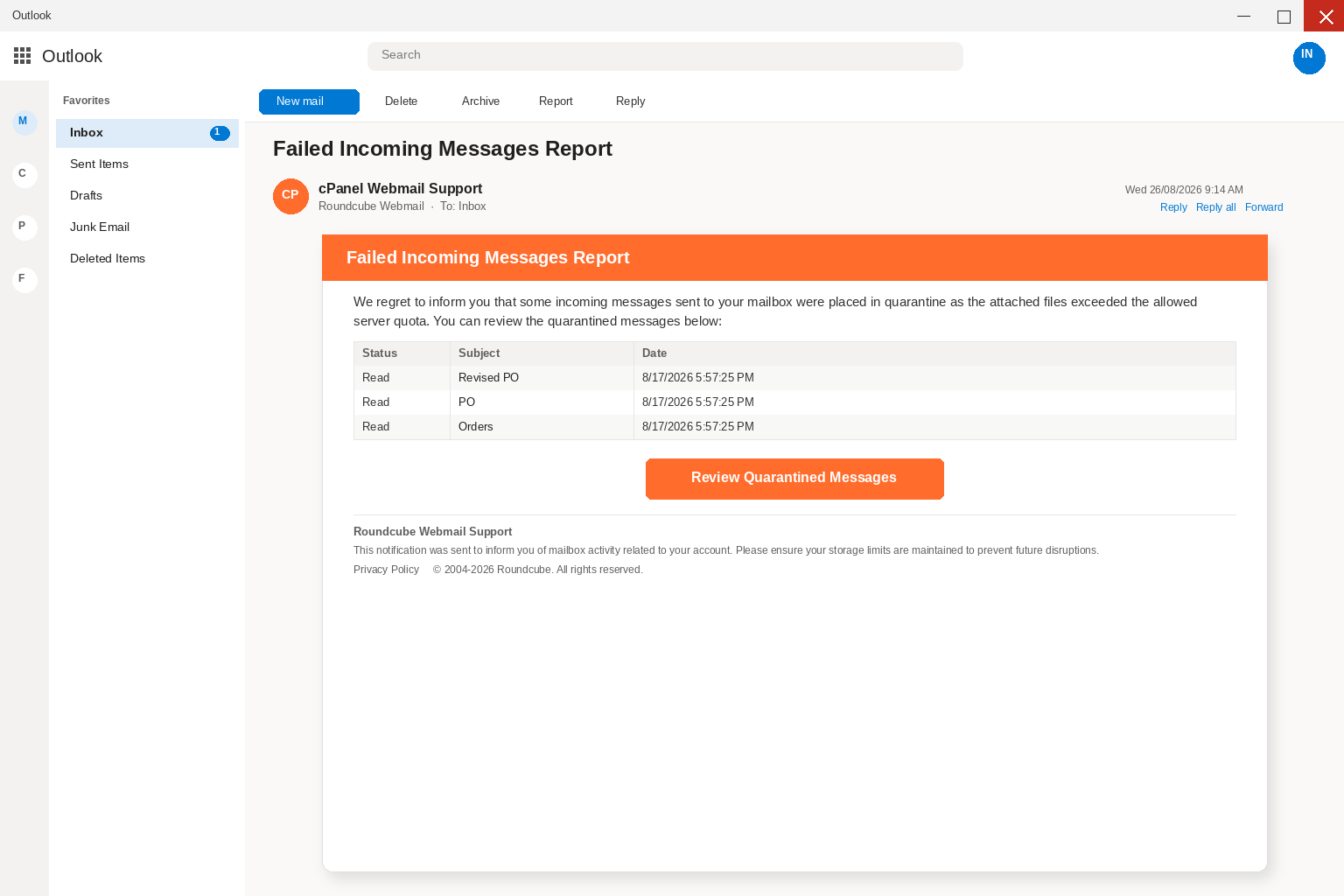Viewport: 1344px width, 896px height.
Task: Select the Revised PO table cell
Action: click(x=542, y=378)
